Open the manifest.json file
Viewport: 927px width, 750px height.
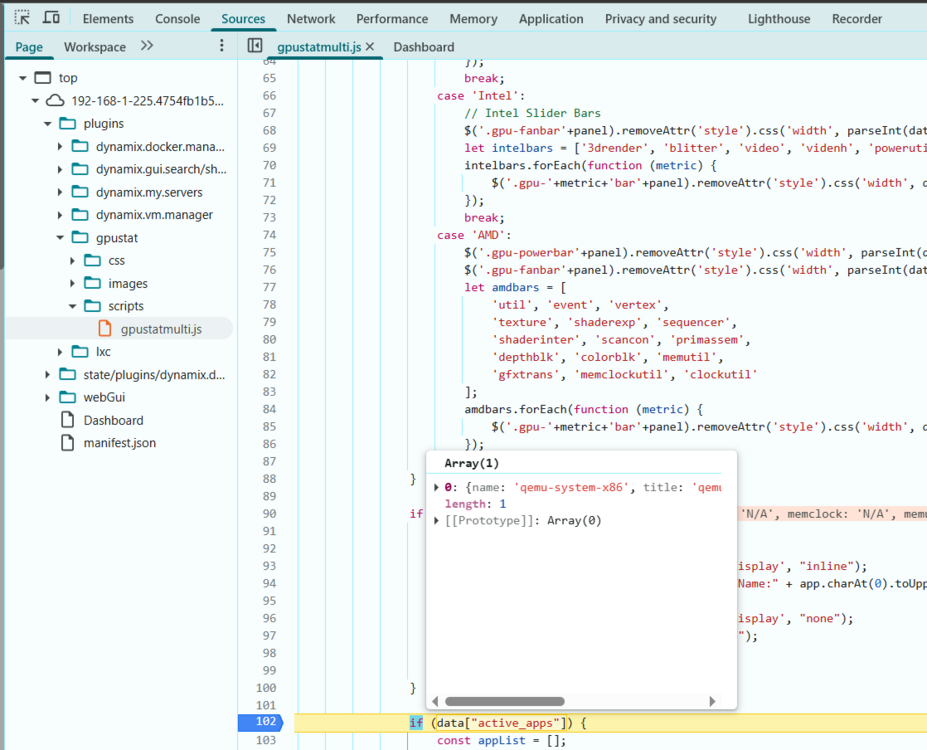point(119,443)
